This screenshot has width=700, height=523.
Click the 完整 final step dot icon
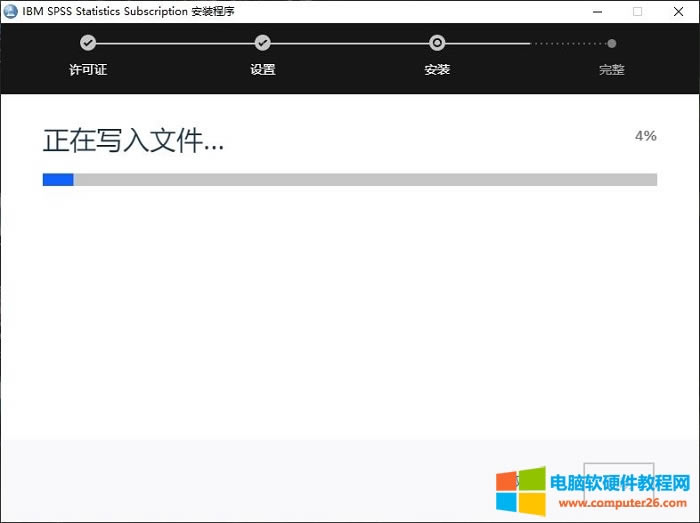(611, 43)
